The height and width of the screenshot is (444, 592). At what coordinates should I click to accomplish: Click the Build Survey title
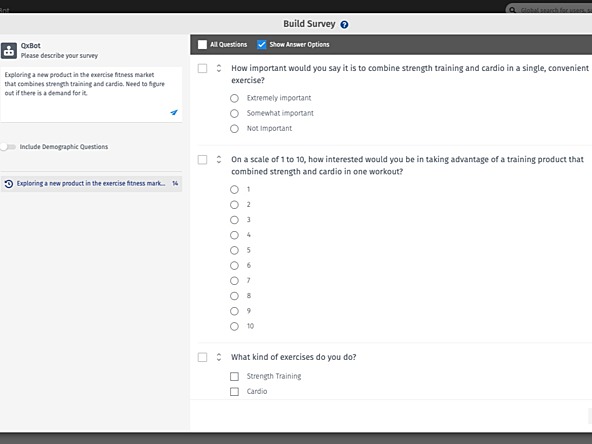[309, 24]
